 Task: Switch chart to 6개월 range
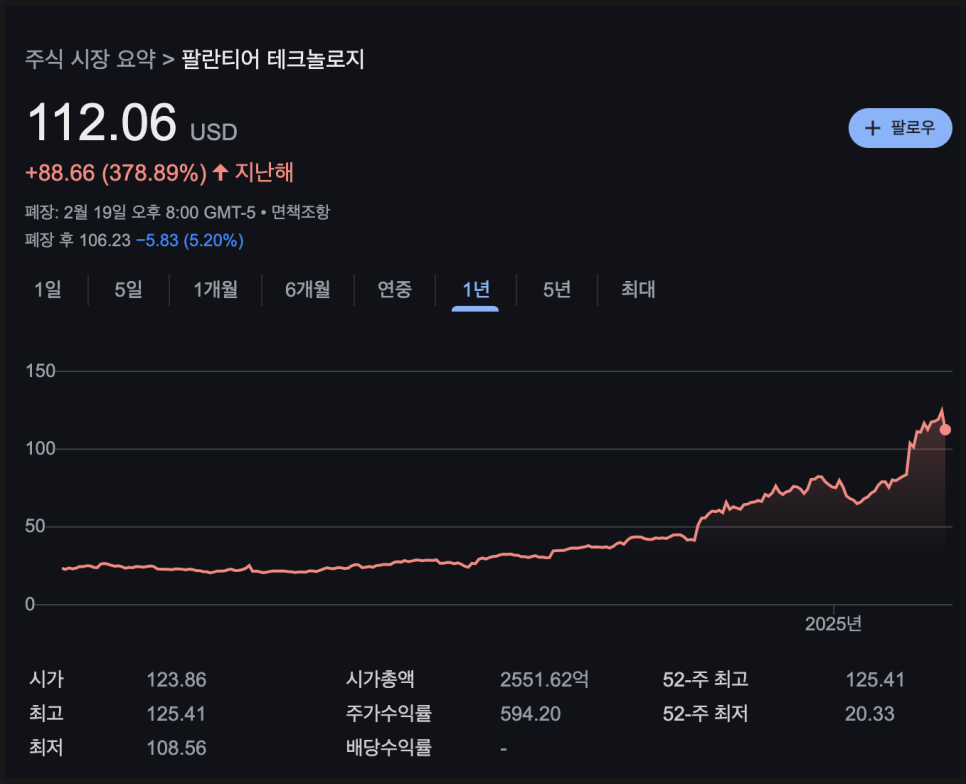coord(307,289)
